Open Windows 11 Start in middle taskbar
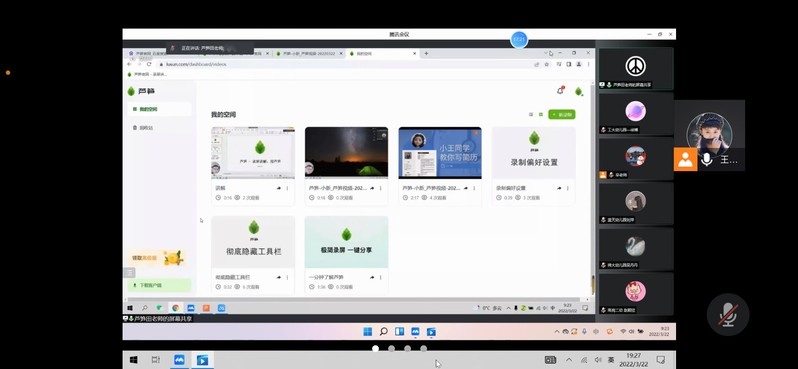 coord(367,332)
